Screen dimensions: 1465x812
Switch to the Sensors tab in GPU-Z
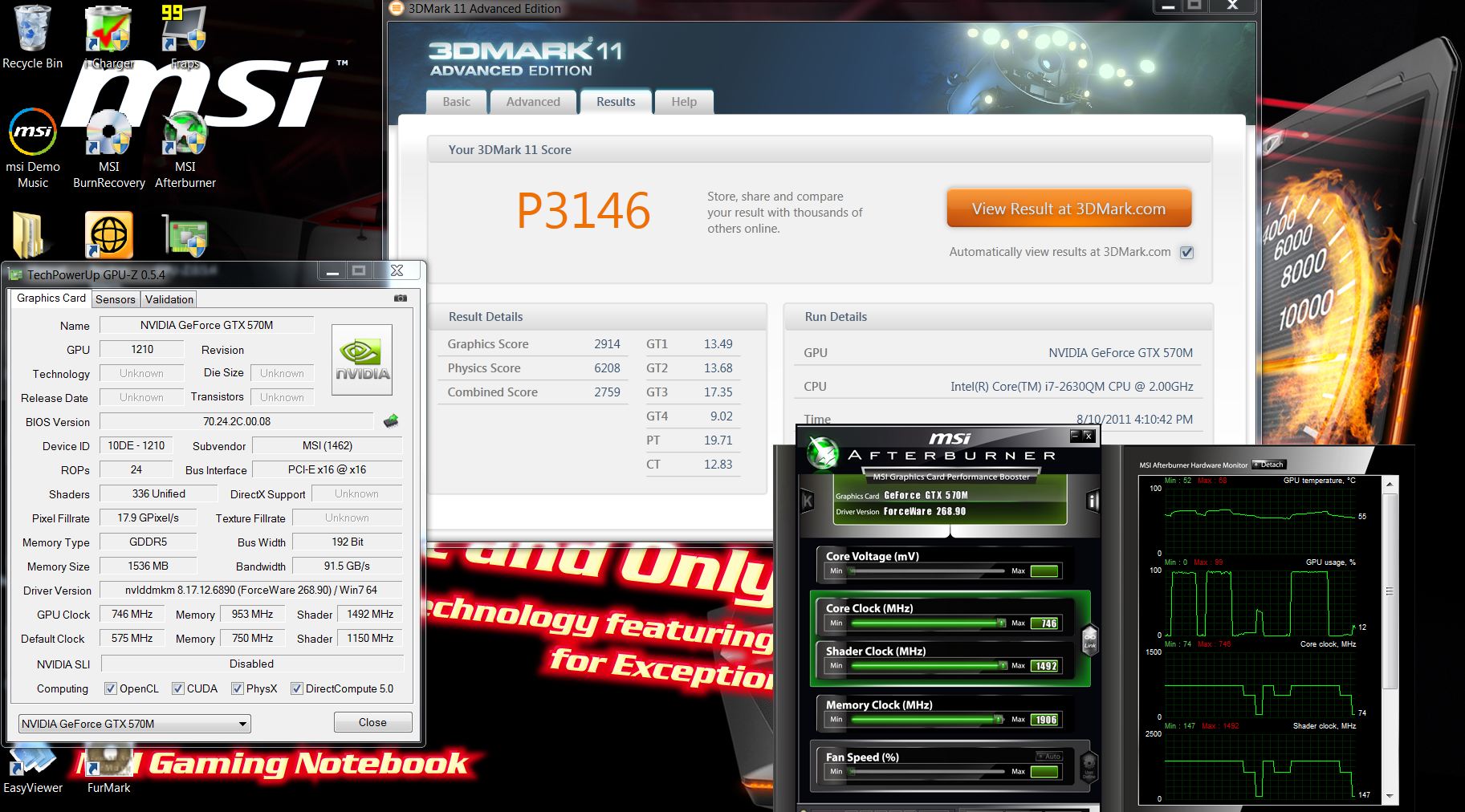click(x=116, y=299)
